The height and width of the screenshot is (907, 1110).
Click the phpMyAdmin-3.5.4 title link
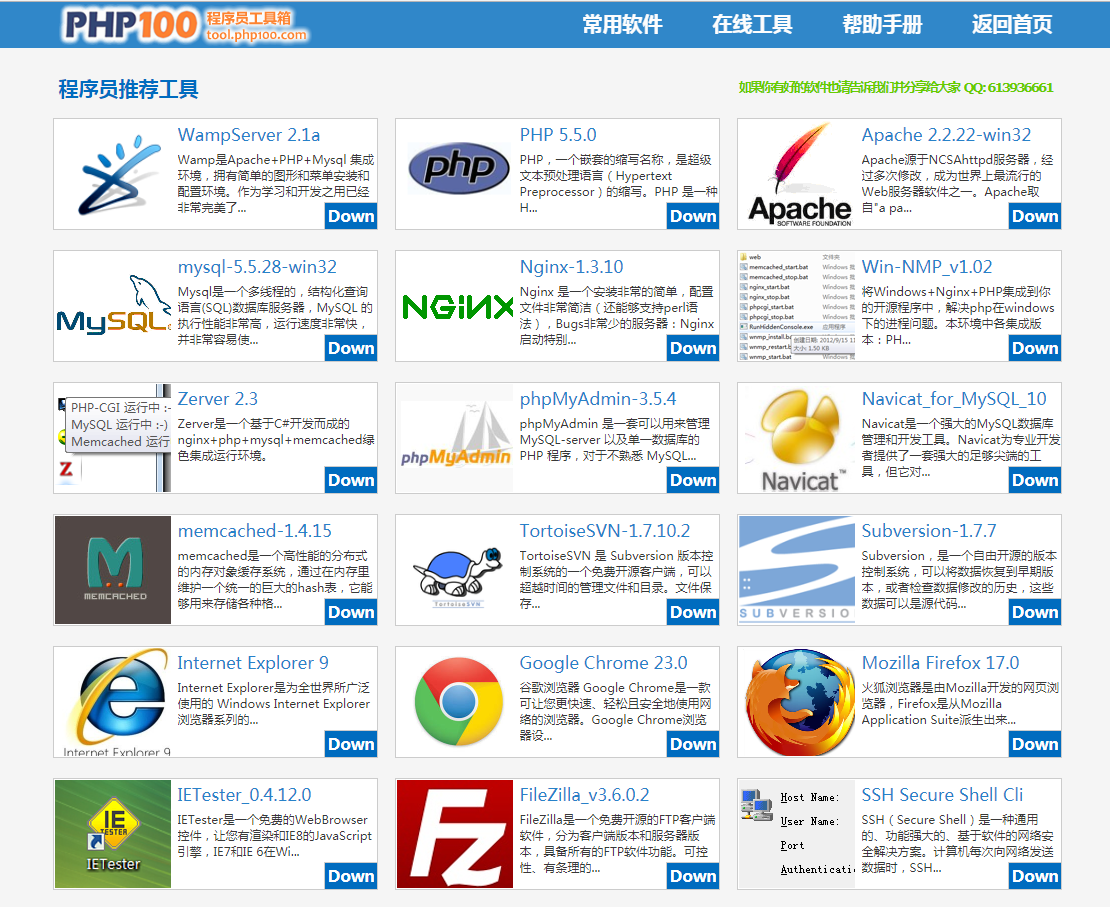tap(597, 399)
